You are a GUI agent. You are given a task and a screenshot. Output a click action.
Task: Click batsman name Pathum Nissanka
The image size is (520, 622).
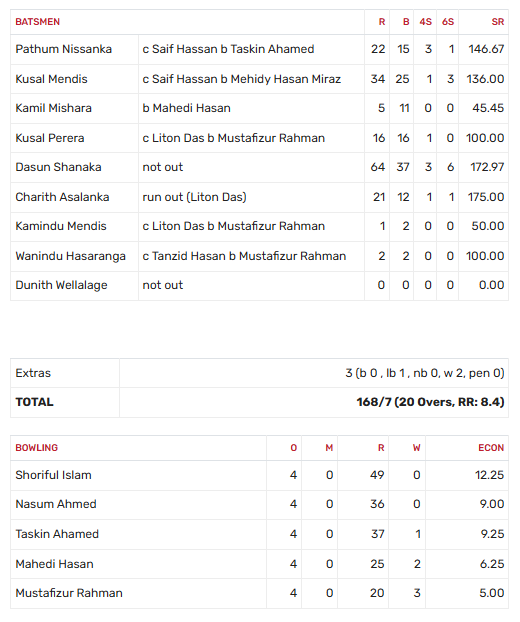(x=63, y=49)
